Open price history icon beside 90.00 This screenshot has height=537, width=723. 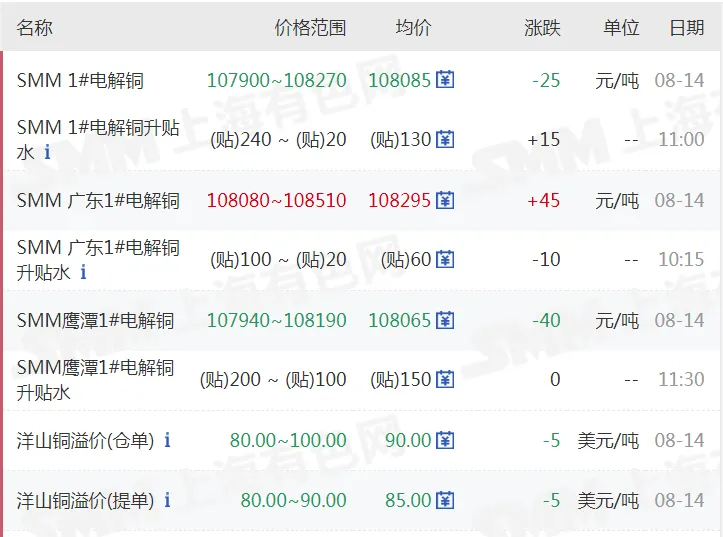point(445,440)
